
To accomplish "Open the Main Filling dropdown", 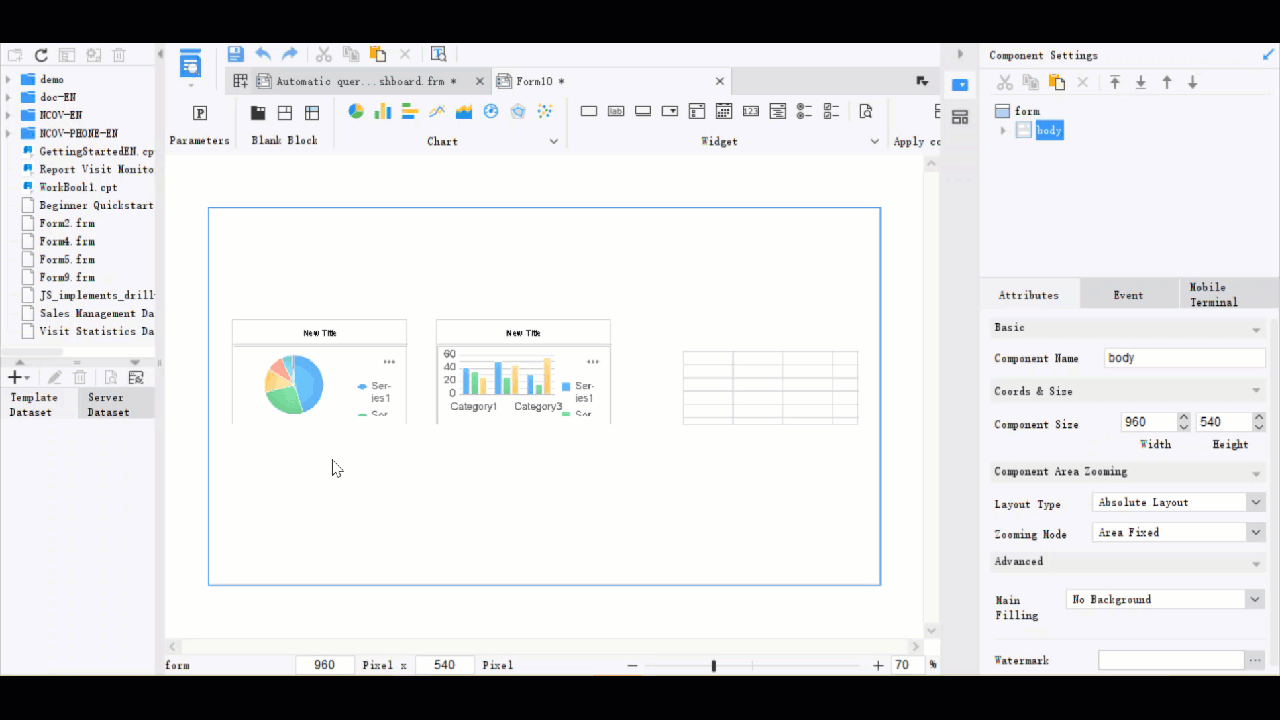I will 1255,599.
